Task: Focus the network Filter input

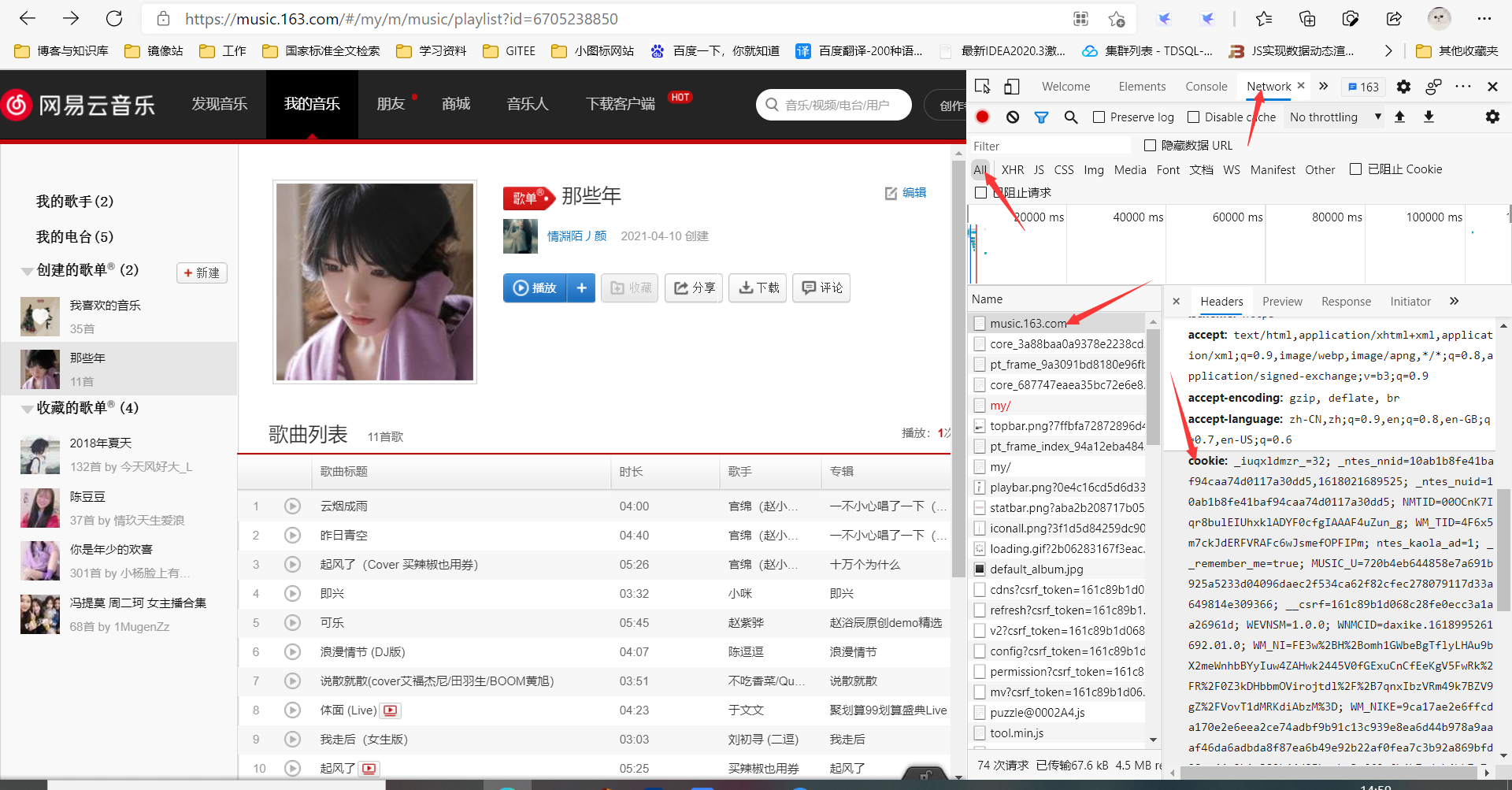Action: coord(1049,146)
